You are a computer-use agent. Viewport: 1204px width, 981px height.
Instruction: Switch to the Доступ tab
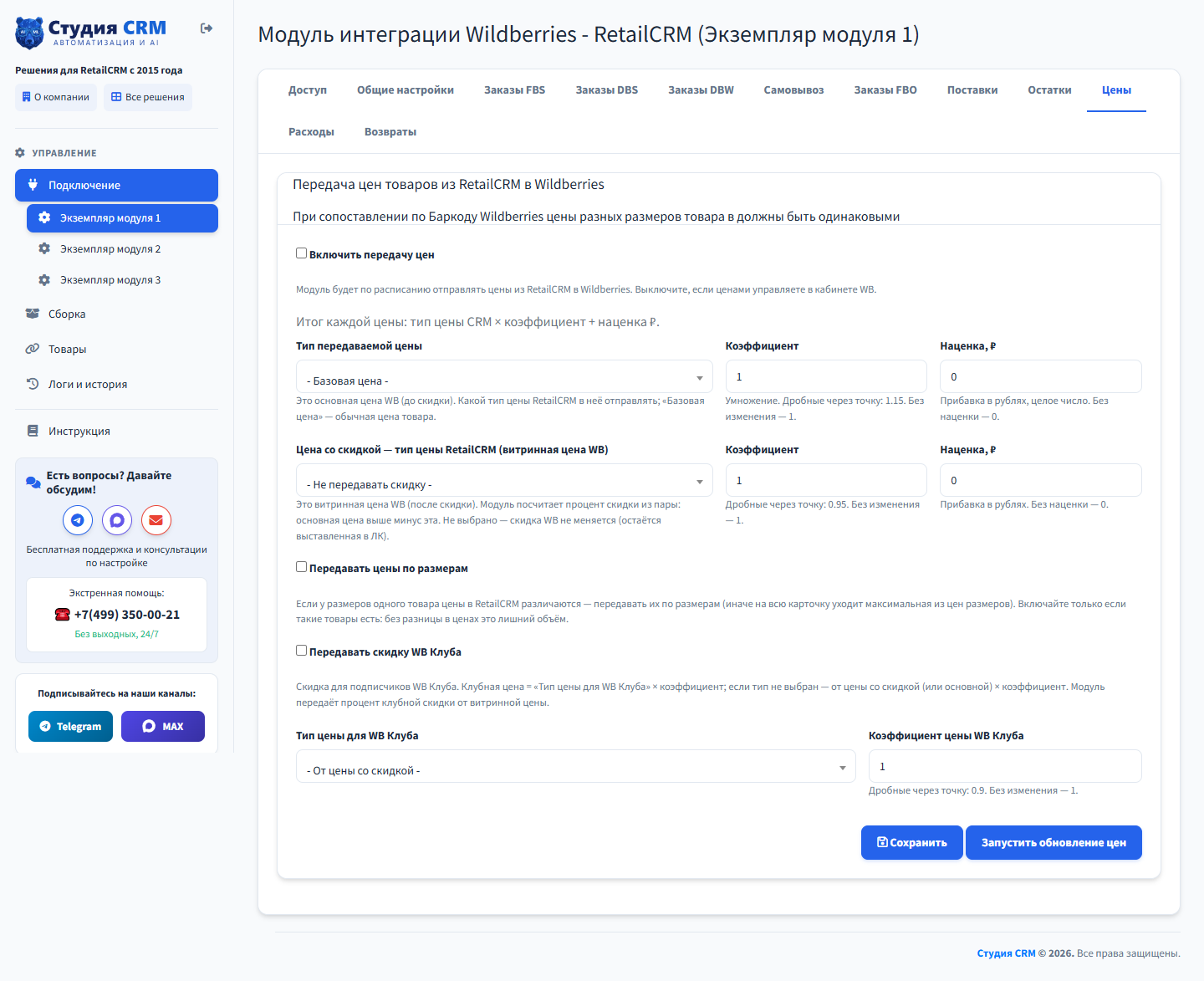(308, 90)
